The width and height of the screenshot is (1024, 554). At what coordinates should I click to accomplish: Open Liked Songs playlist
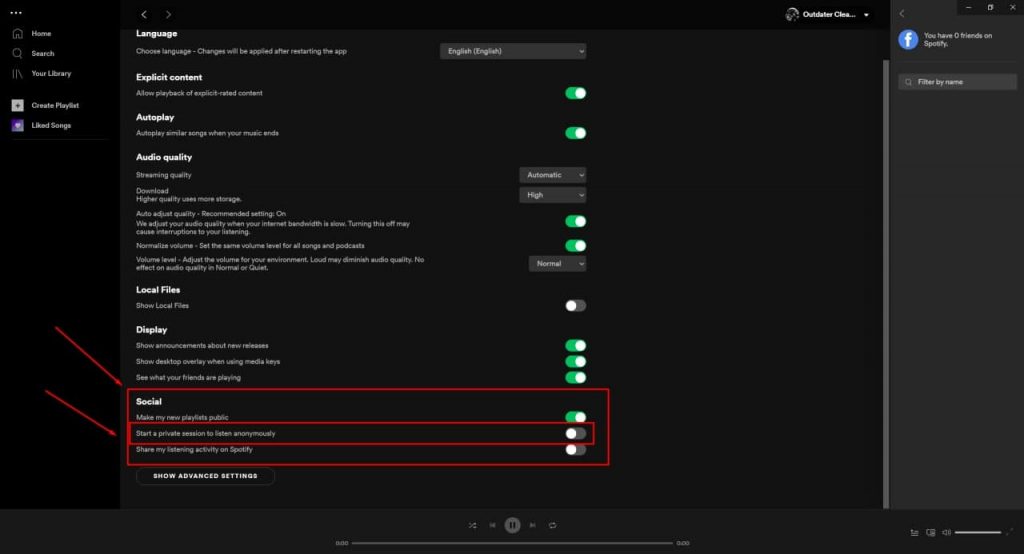(51, 125)
